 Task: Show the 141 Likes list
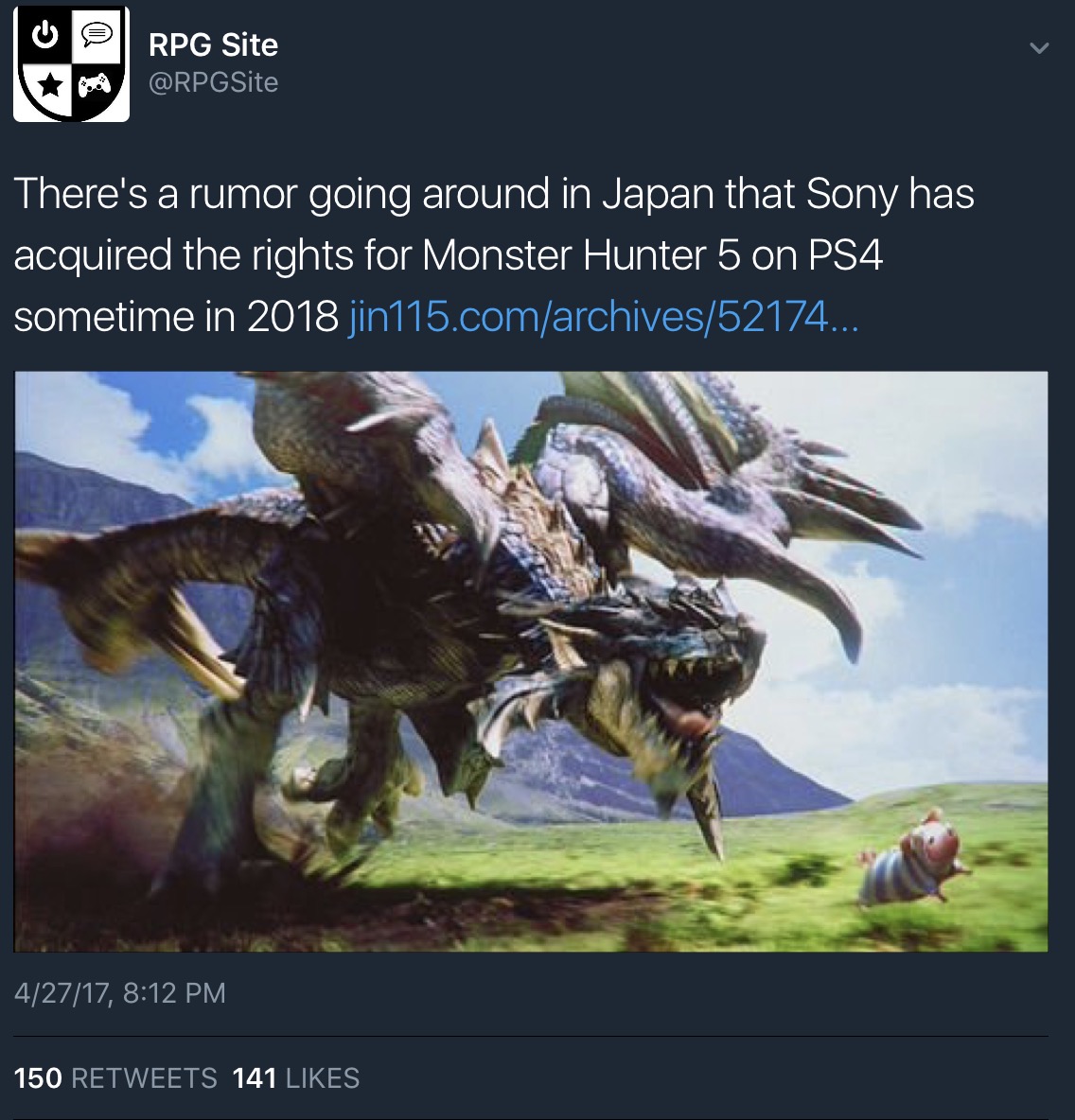click(x=296, y=1077)
